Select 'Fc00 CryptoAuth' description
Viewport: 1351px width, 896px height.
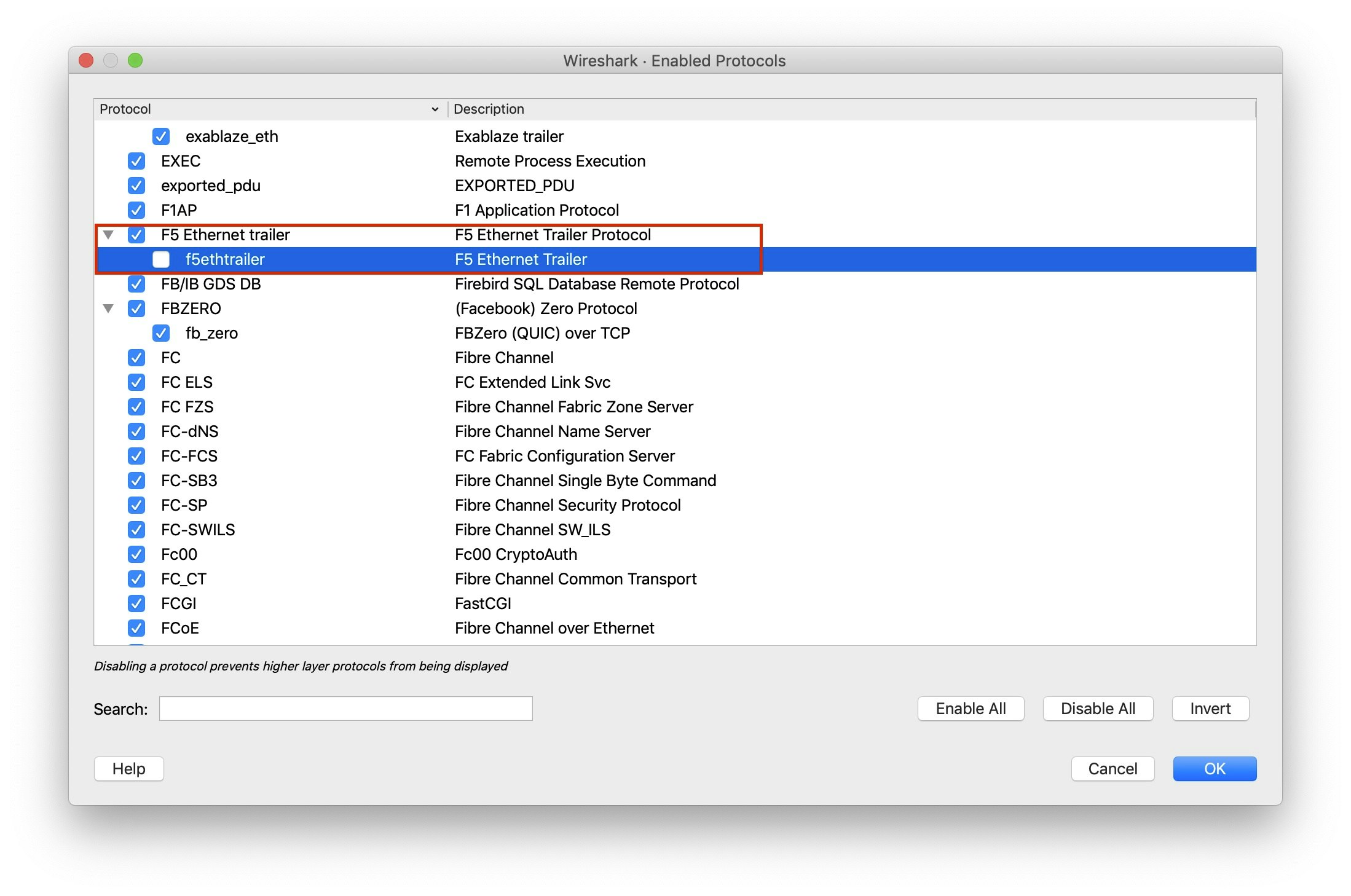pyautogui.click(x=516, y=554)
